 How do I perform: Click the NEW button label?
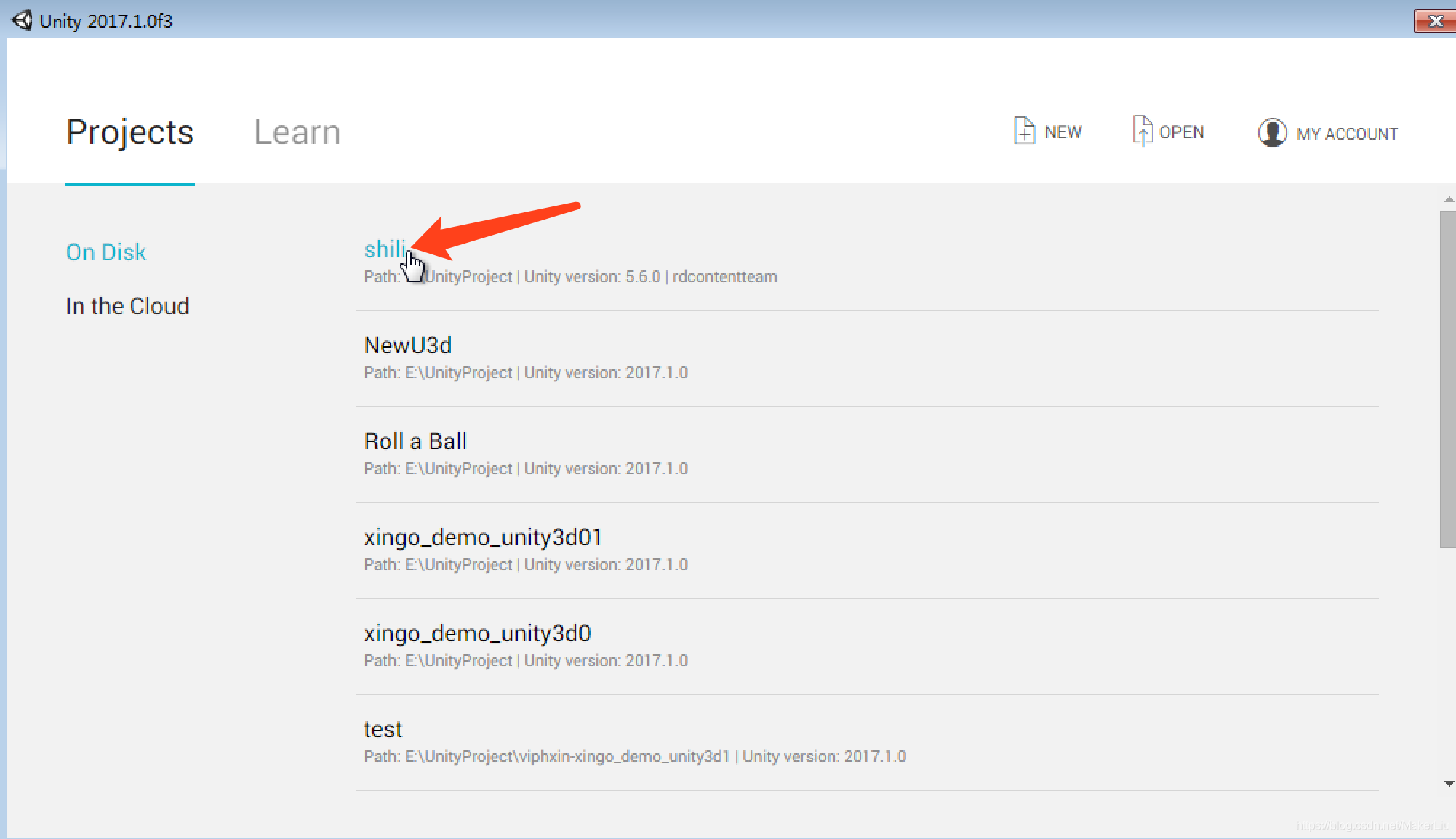coord(1063,132)
